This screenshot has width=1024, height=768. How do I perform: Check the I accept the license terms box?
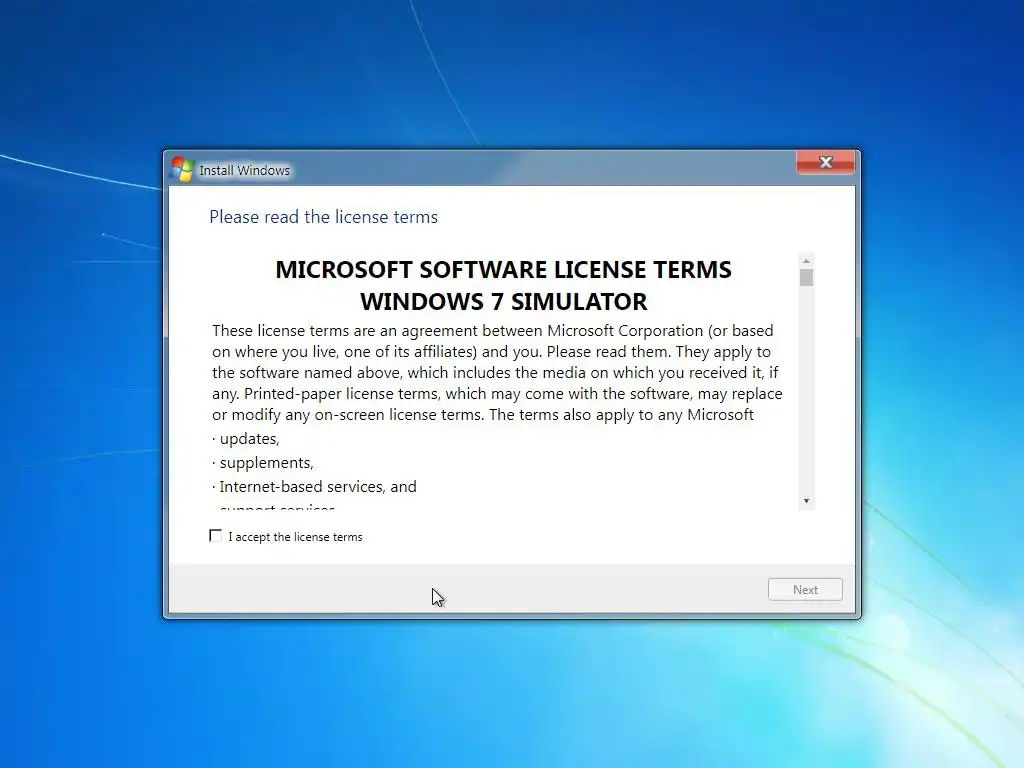click(x=216, y=536)
